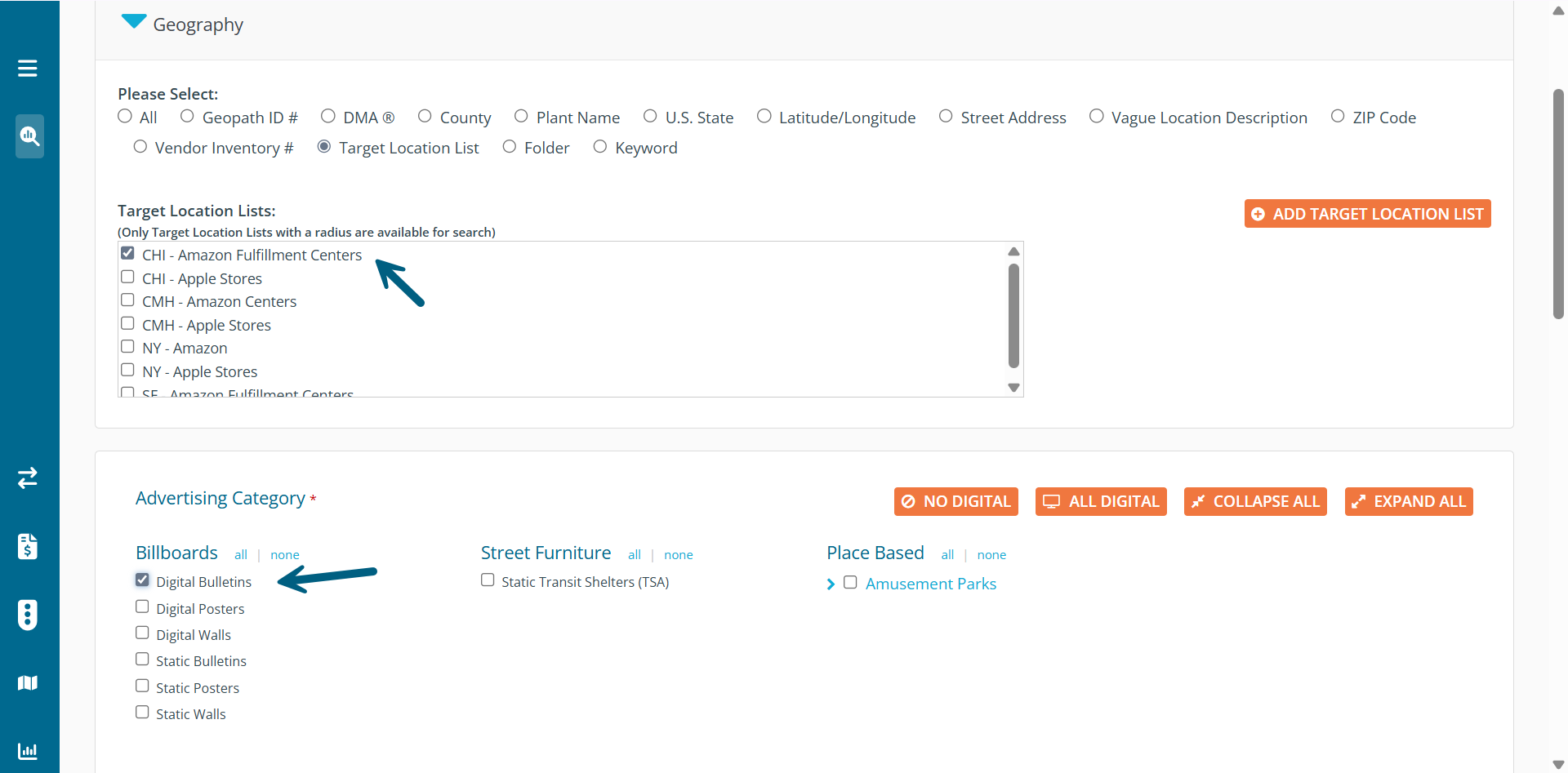This screenshot has width=1568, height=773.
Task: Expand the Amusement Parks chevron
Action: click(x=831, y=584)
